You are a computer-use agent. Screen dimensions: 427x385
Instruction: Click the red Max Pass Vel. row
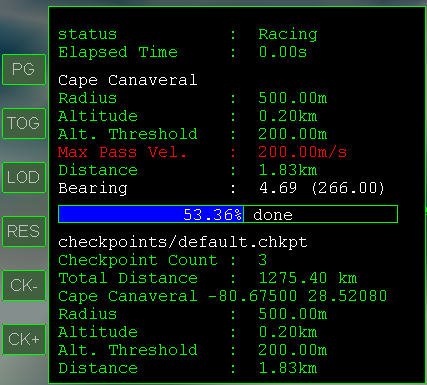202,152
